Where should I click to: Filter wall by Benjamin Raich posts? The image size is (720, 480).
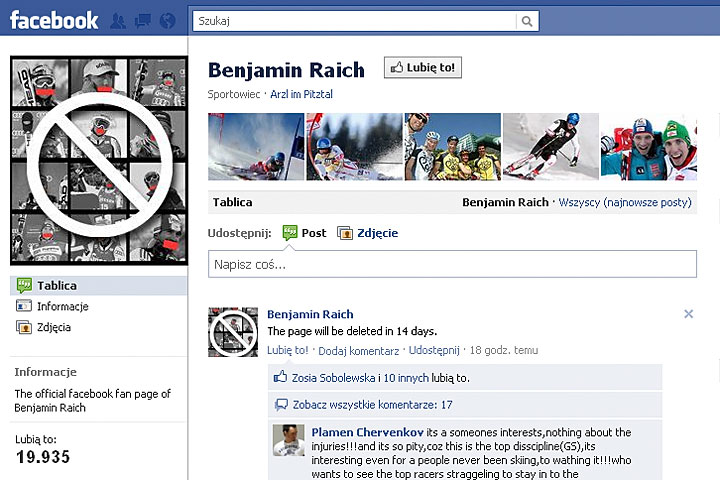tap(505, 202)
